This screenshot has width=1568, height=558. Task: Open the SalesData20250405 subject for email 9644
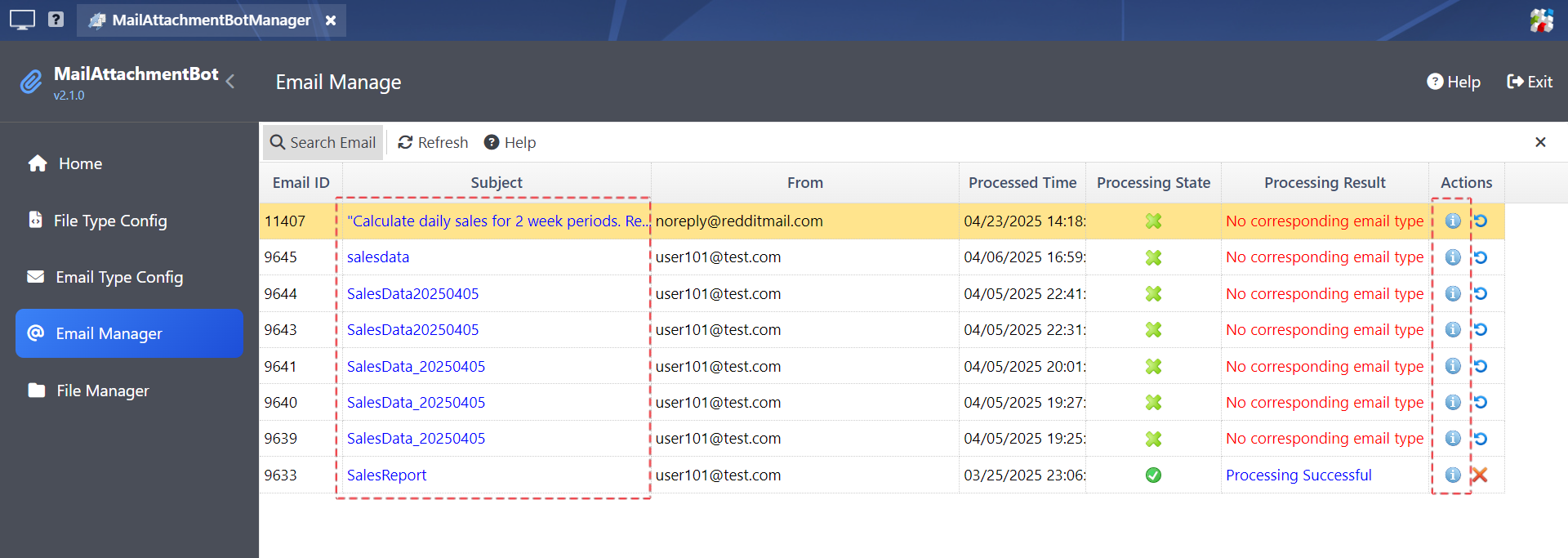click(x=412, y=293)
